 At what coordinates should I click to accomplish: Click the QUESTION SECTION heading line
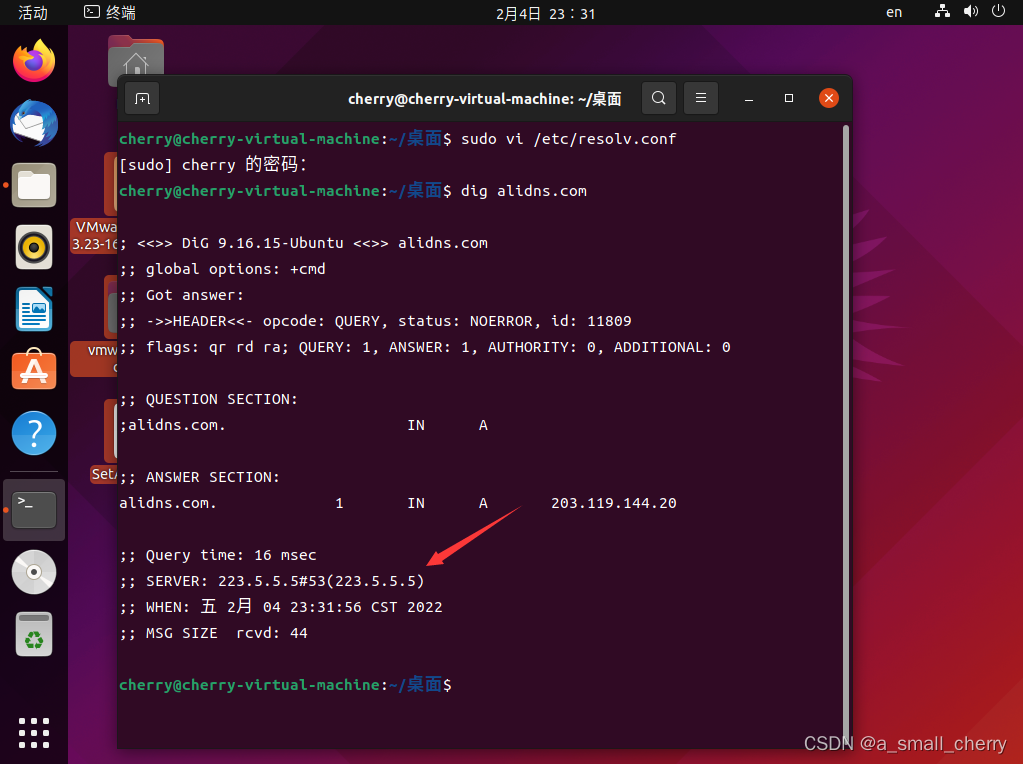(x=209, y=399)
